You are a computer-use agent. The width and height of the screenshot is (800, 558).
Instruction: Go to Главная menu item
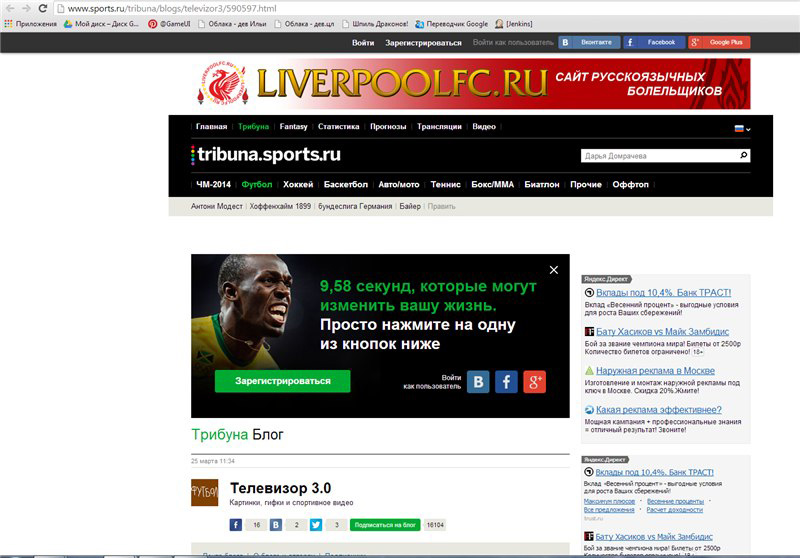211,126
